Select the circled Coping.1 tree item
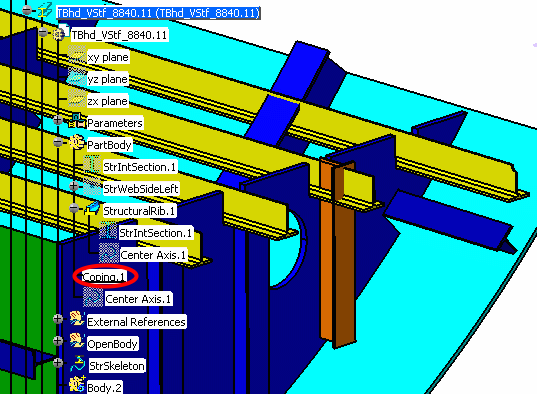 [104, 276]
